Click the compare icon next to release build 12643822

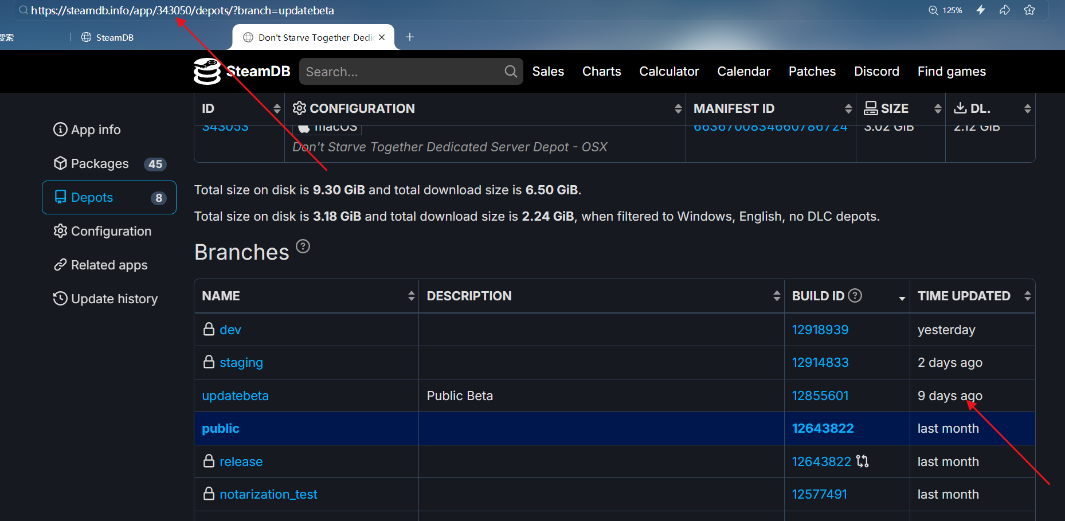point(862,462)
